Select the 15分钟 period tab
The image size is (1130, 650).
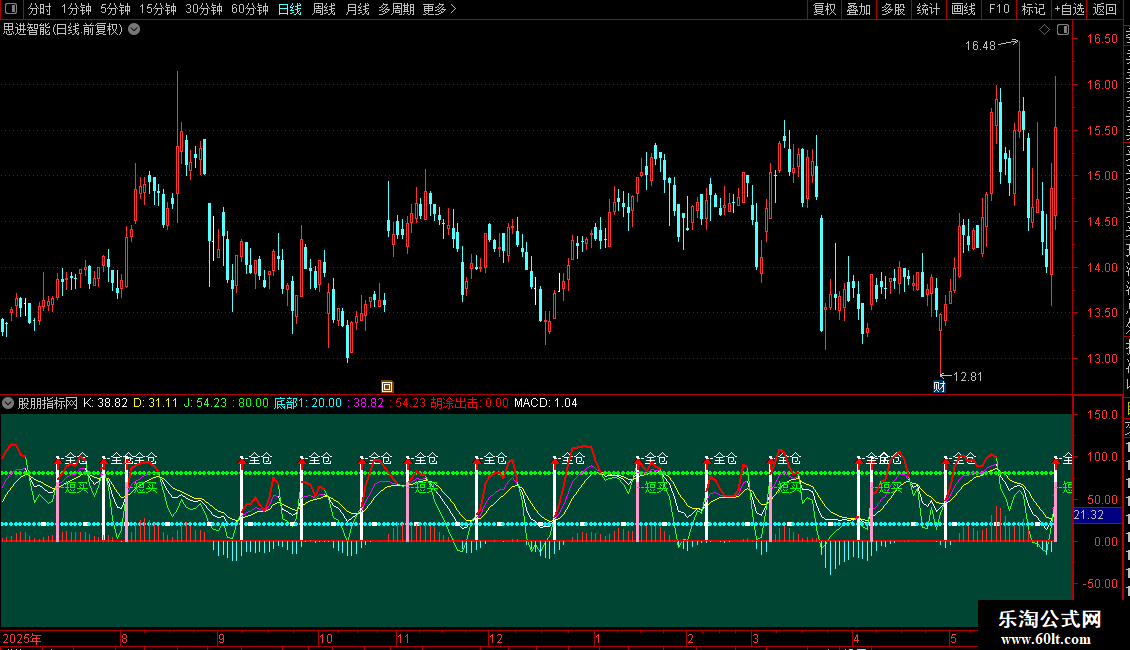[157, 9]
